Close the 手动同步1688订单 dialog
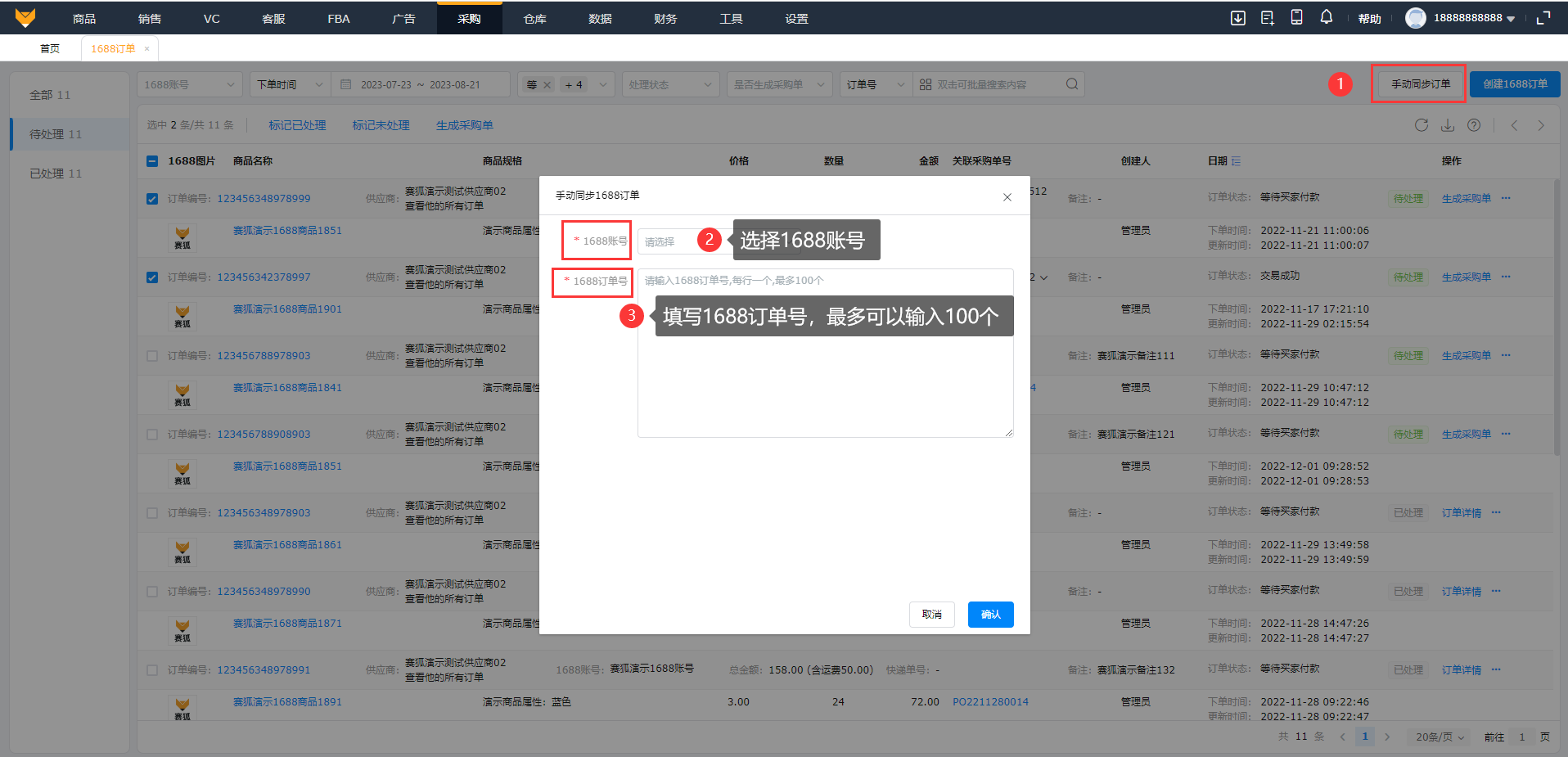This screenshot has height=757, width=1568. [x=1007, y=197]
